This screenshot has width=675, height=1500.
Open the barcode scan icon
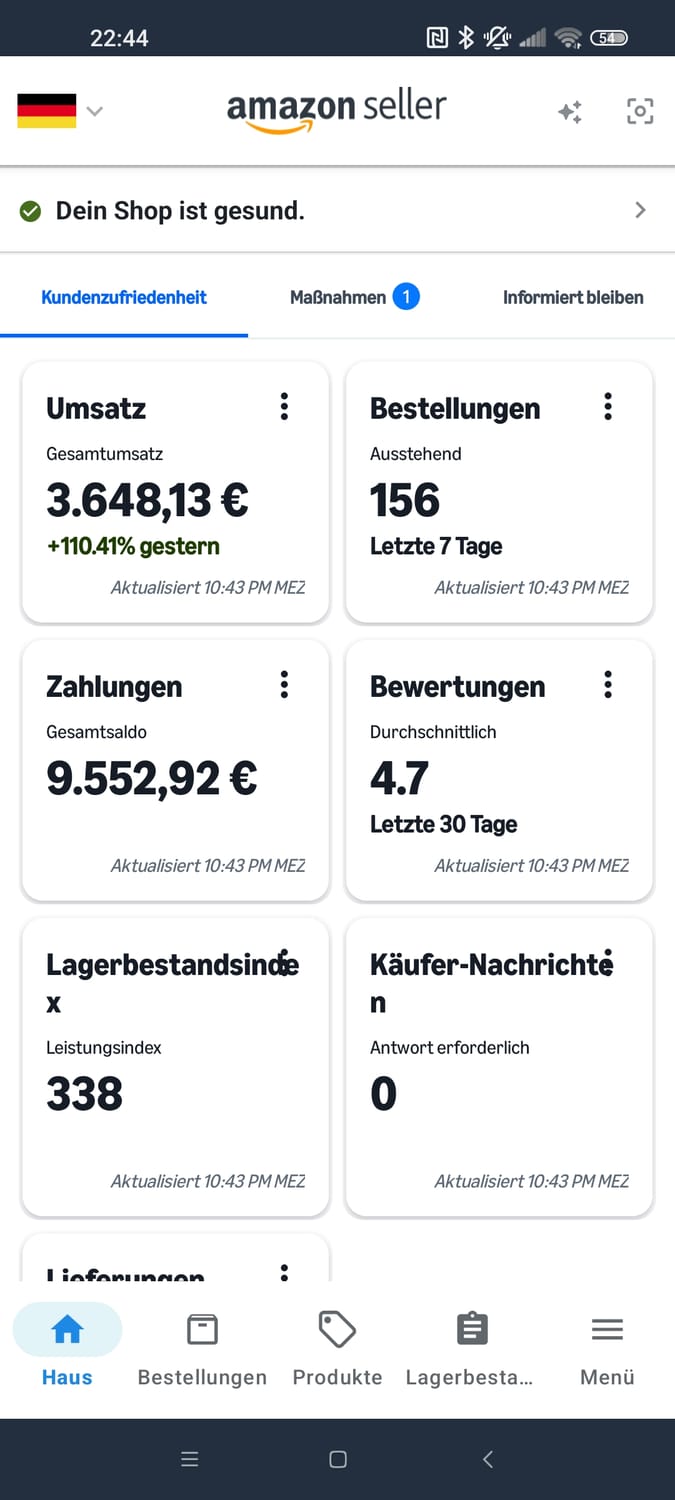pos(640,111)
